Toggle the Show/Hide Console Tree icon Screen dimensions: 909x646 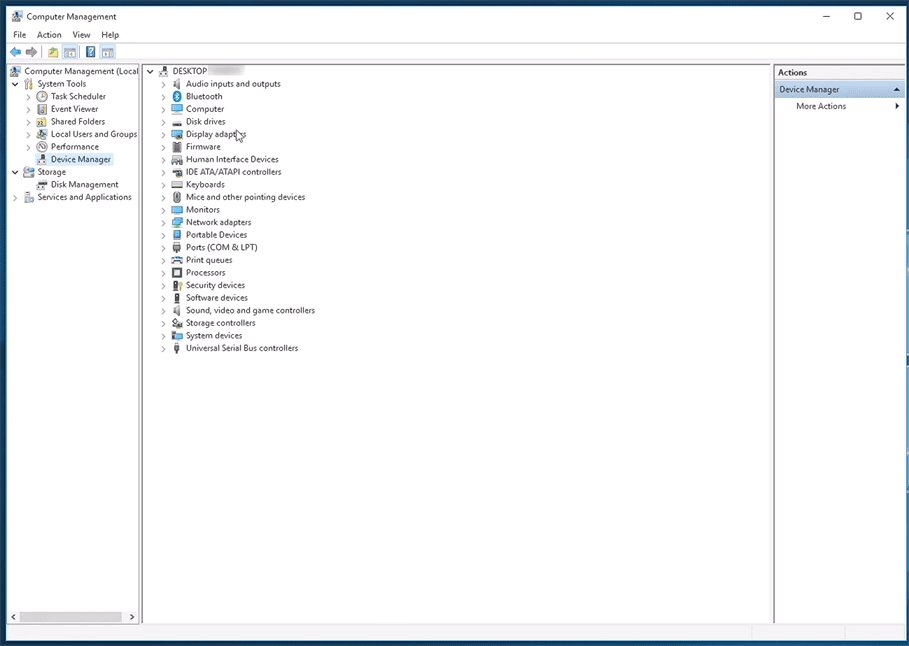coord(70,52)
